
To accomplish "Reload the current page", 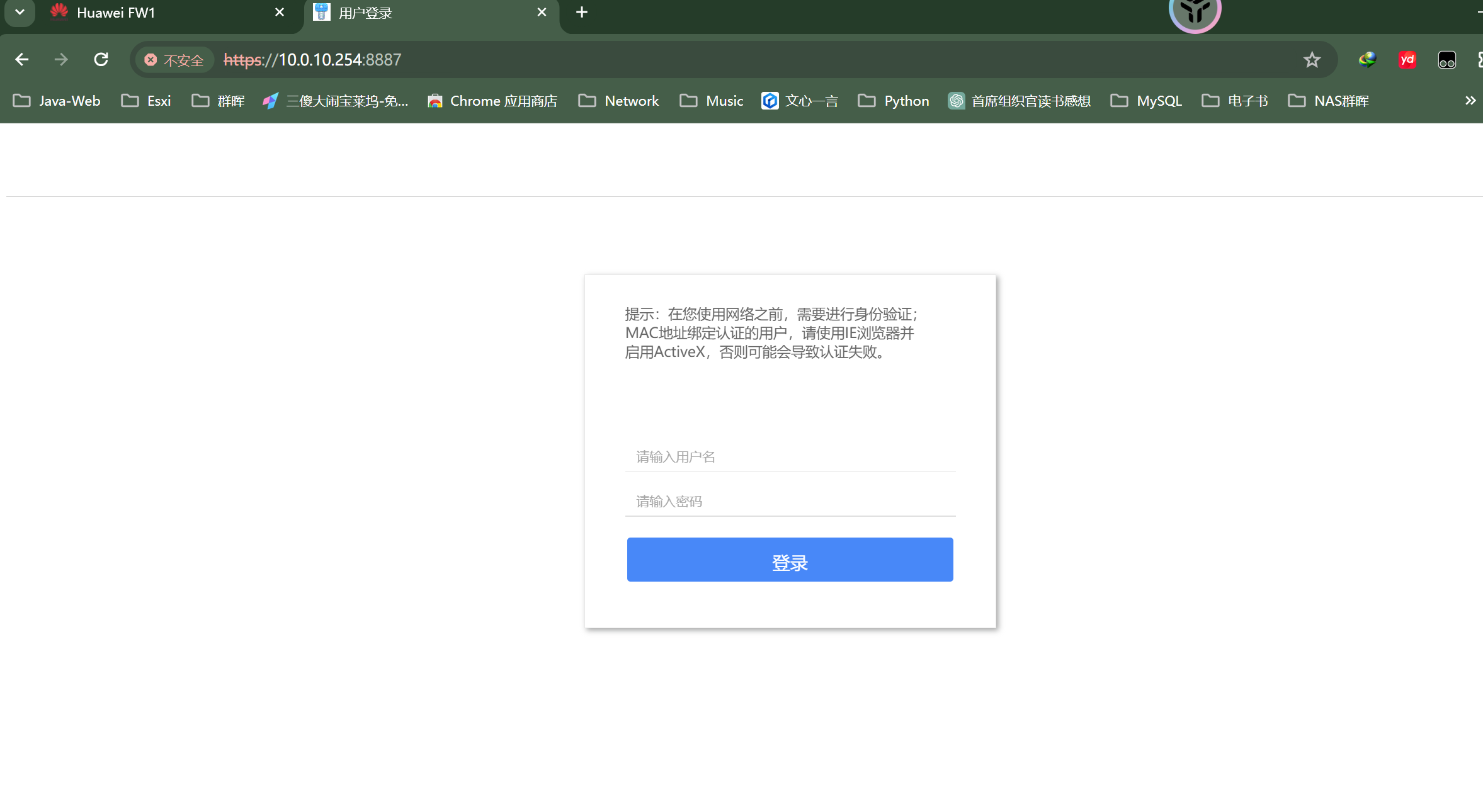I will coord(101,60).
